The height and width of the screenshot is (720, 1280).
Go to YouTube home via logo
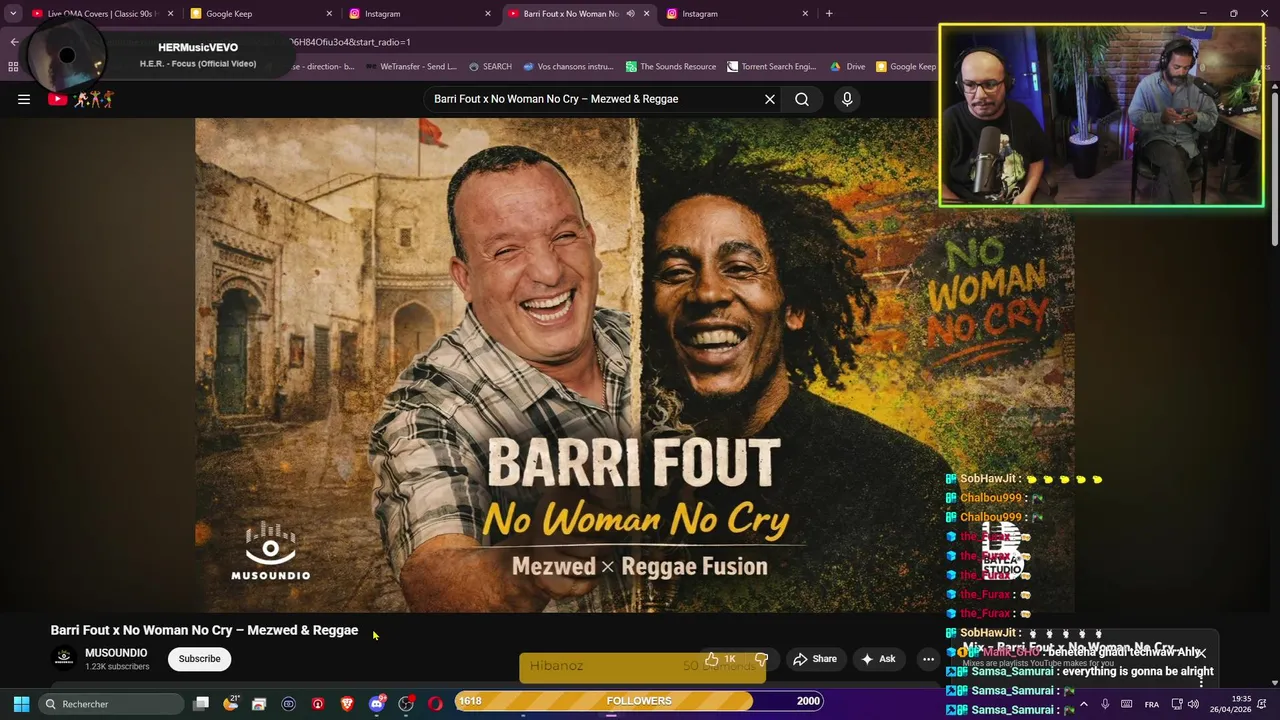coord(81,99)
